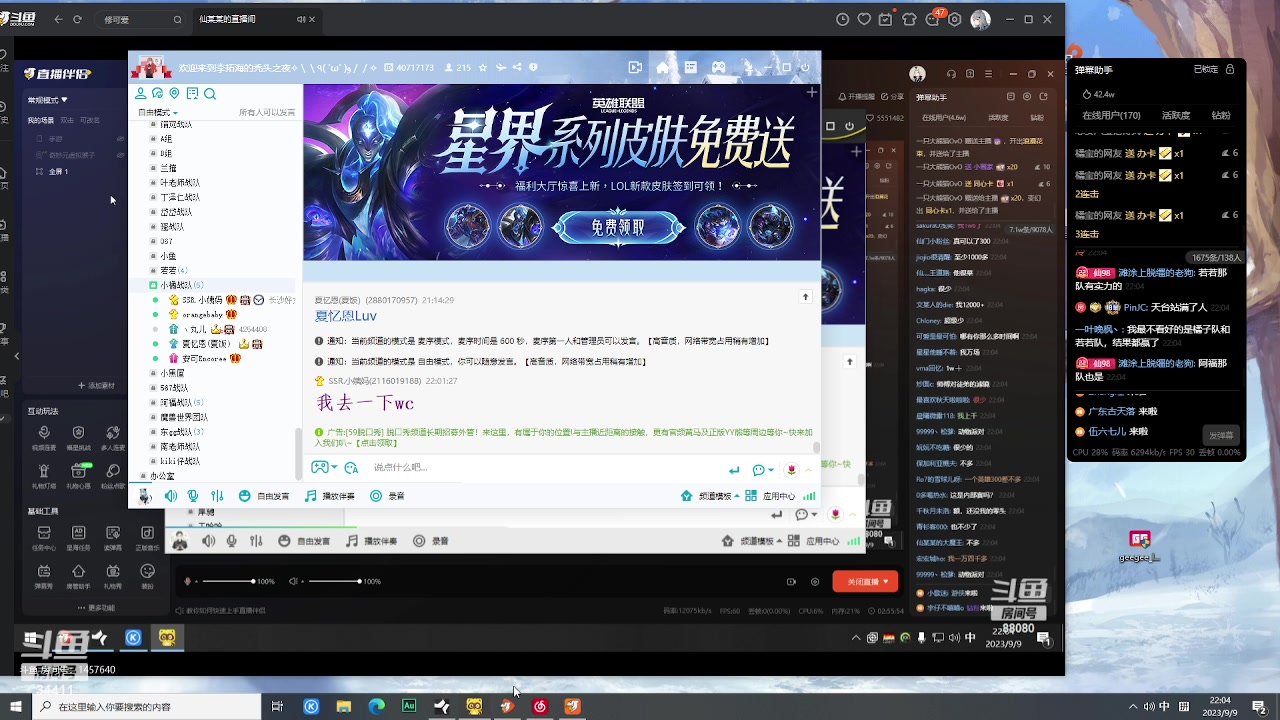Image resolution: width=1280 pixels, height=720 pixels.
Task: Open the 常规模式 dropdown
Action: [47, 99]
